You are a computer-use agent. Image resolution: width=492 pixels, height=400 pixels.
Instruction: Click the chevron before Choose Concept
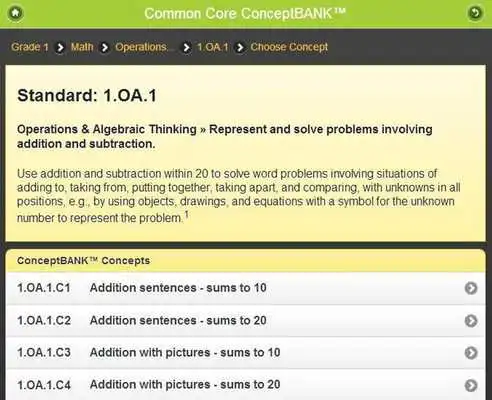click(x=239, y=47)
